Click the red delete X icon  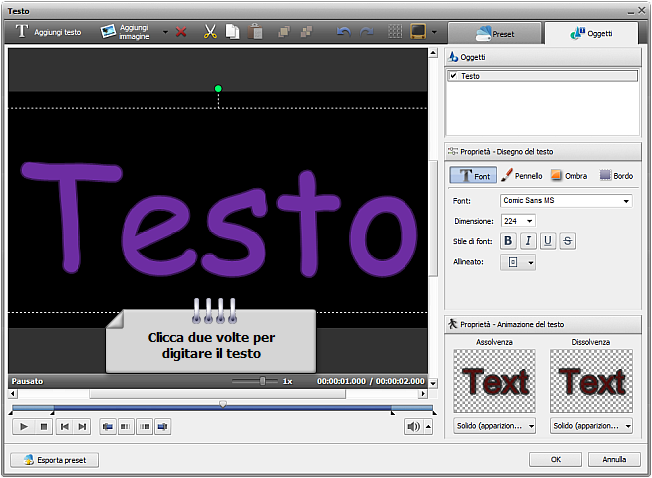181,32
